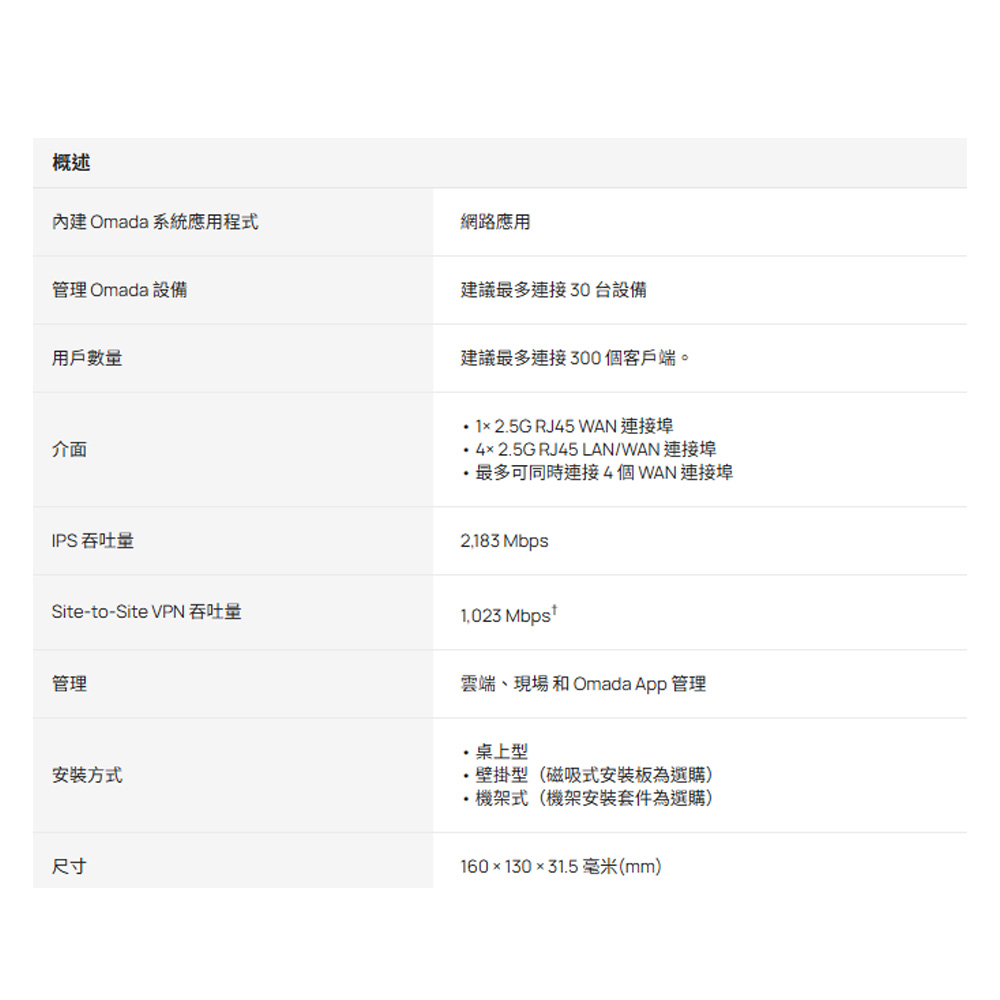
Task: Click the 2,183 Mbps value
Action: (x=504, y=541)
